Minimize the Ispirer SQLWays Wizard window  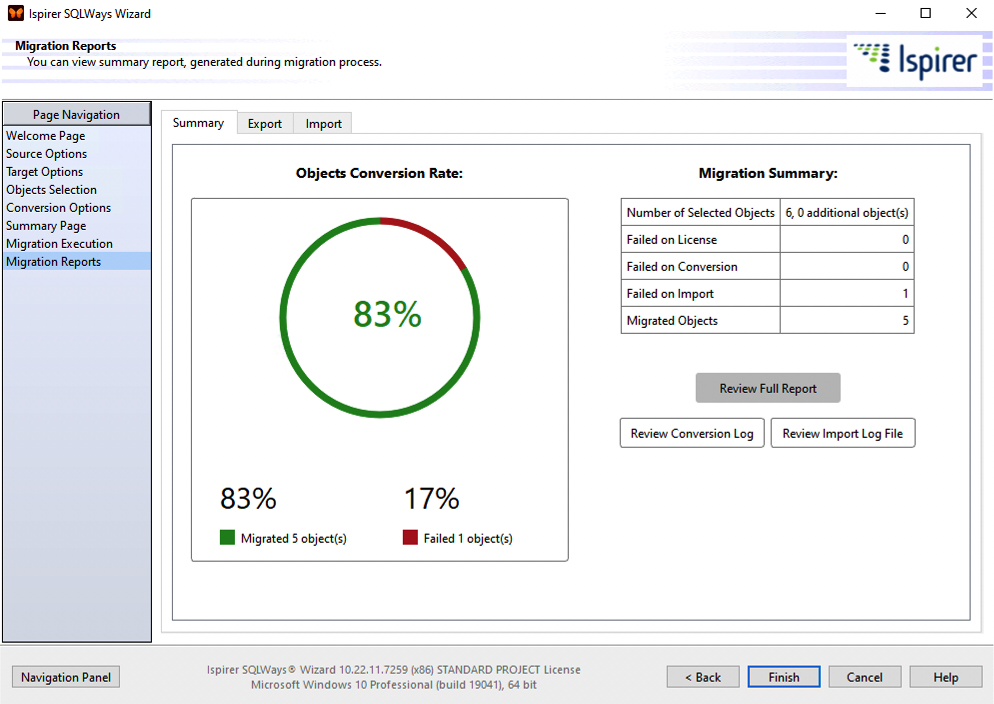[x=881, y=13]
